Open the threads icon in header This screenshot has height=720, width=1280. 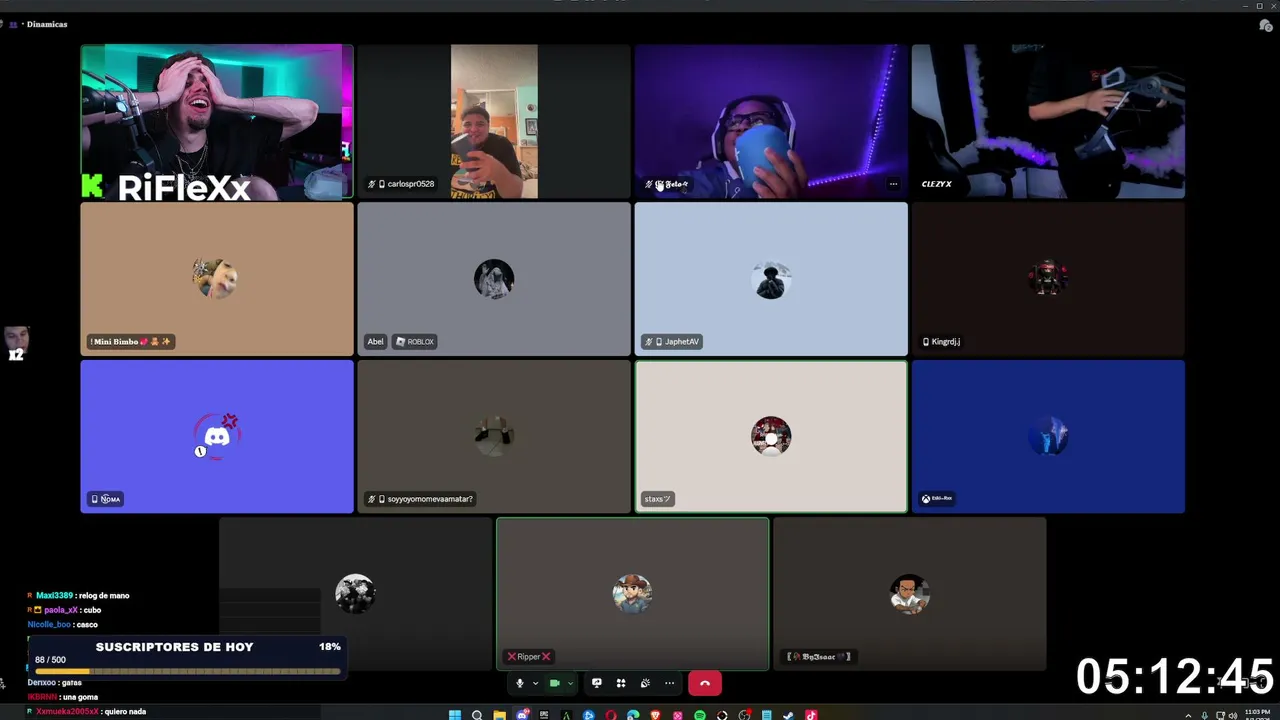[x=1265, y=25]
